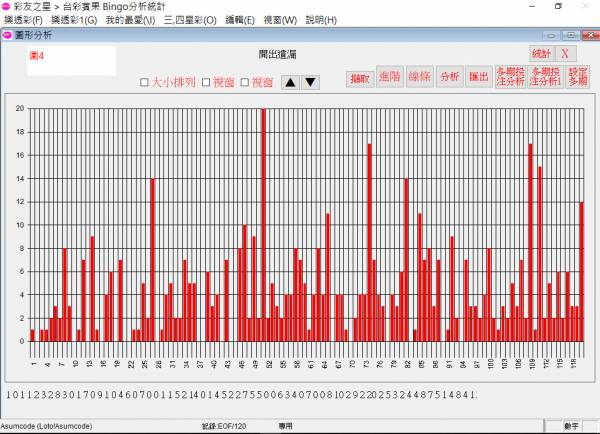The width and height of the screenshot is (600, 434).
Task: Click the 匯出 export button
Action: tap(480, 77)
